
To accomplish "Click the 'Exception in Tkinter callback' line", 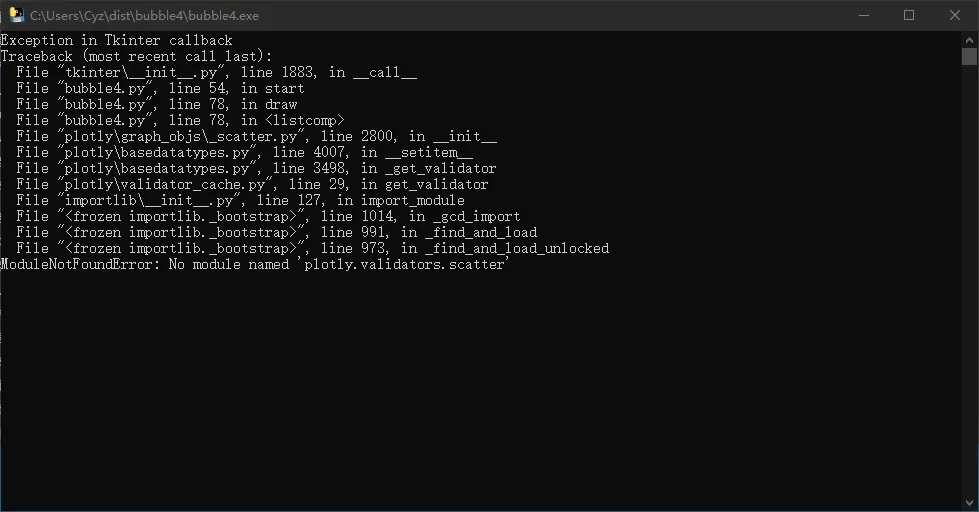I will pos(116,40).
